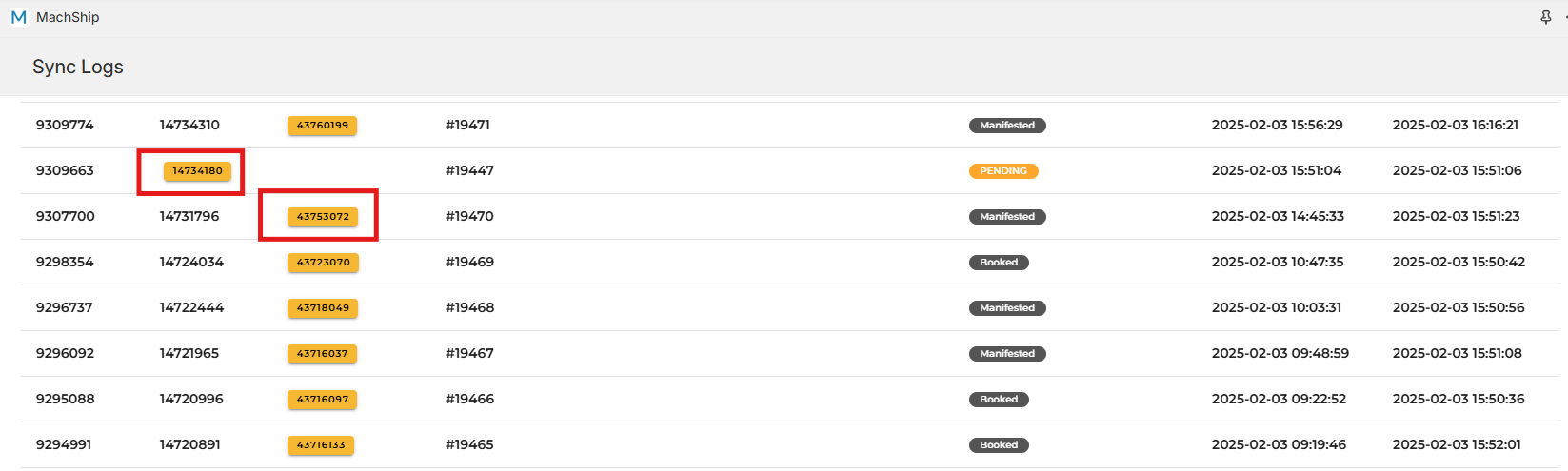Viewport: 1568px width, 471px height.
Task: Open the yellow 43760199 badge
Action: [x=323, y=126]
